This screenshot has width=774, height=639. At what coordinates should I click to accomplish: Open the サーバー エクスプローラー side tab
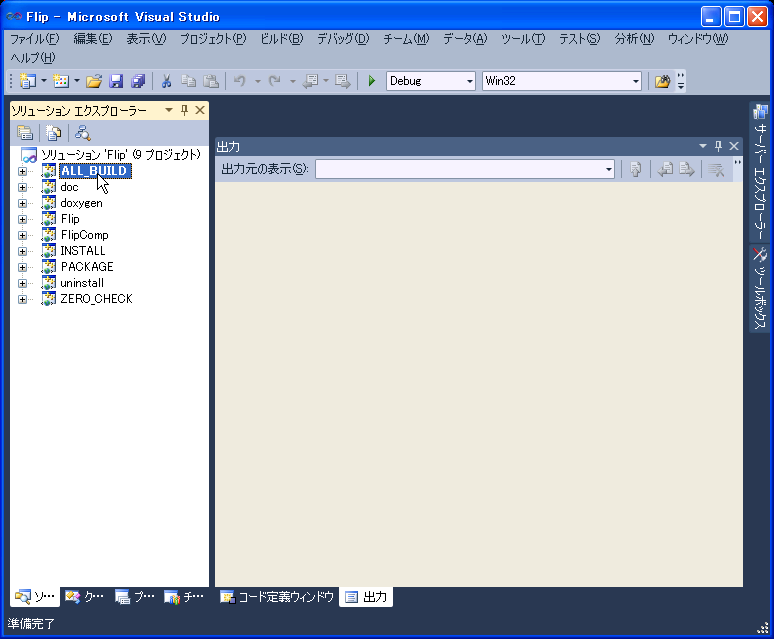pyautogui.click(x=760, y=172)
